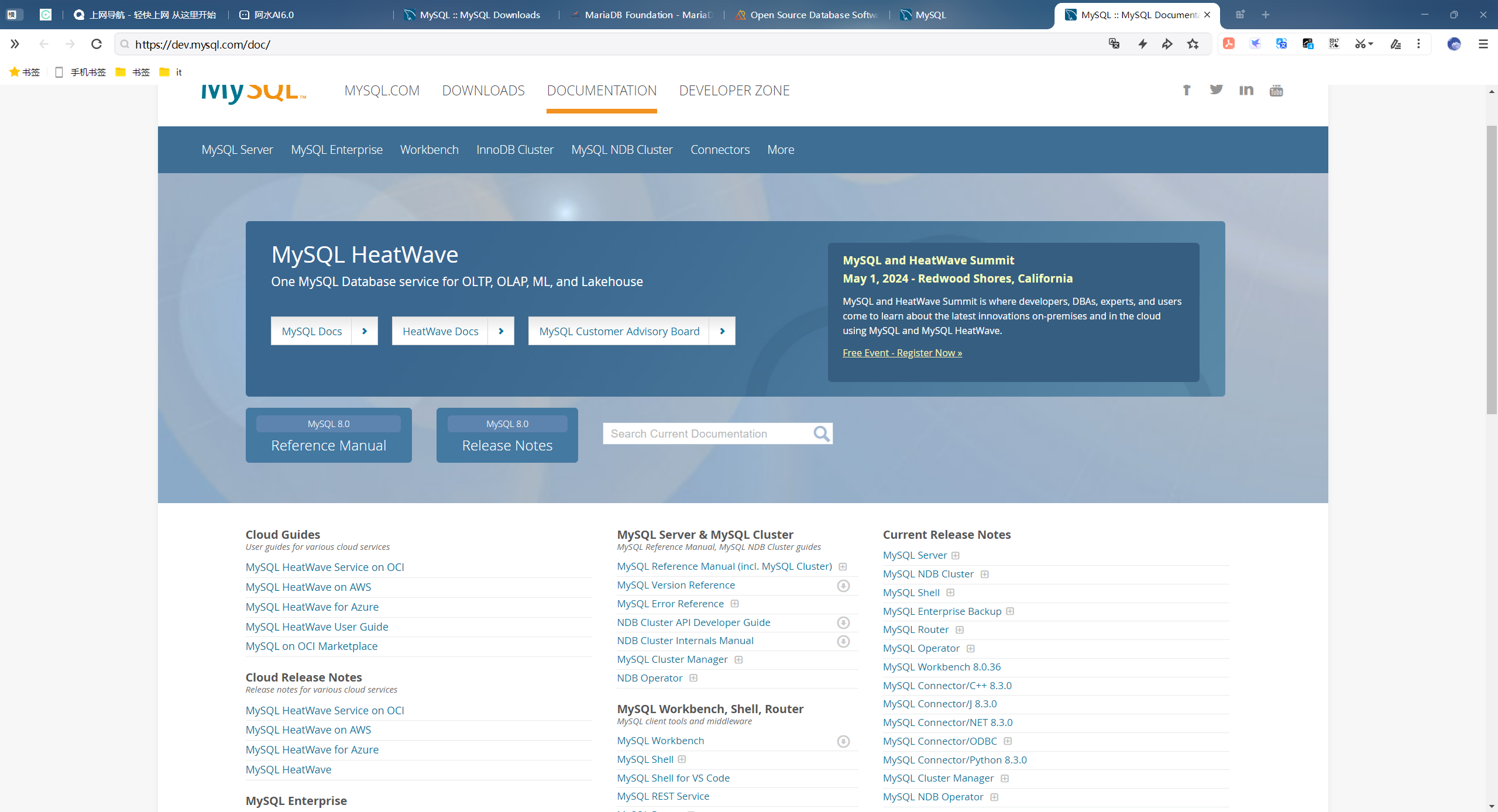Click the HeatWave Docs button
1498x812 pixels.
(x=453, y=331)
